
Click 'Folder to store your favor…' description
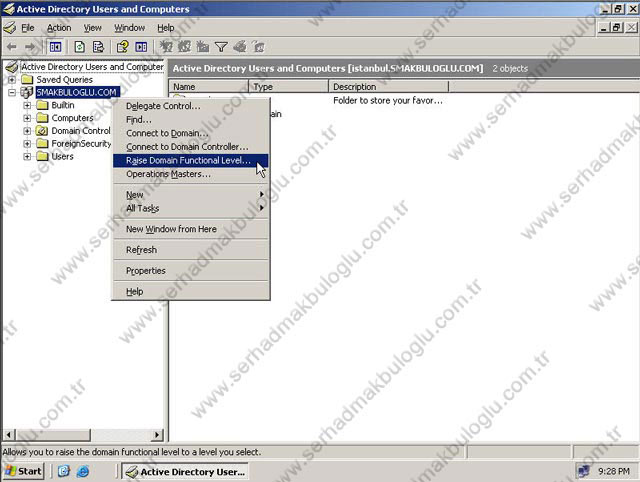tap(388, 100)
